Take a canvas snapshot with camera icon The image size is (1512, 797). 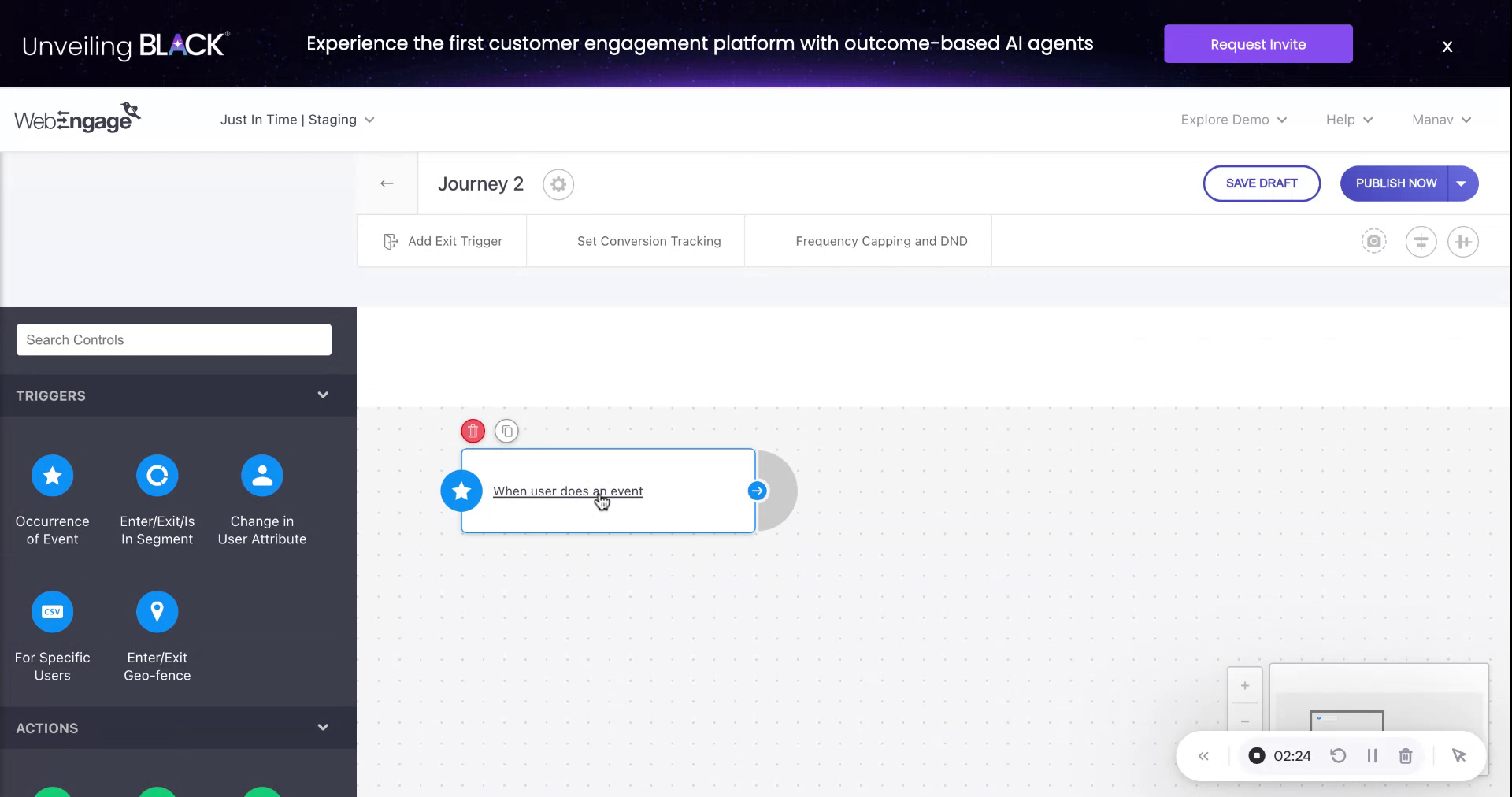click(x=1374, y=241)
